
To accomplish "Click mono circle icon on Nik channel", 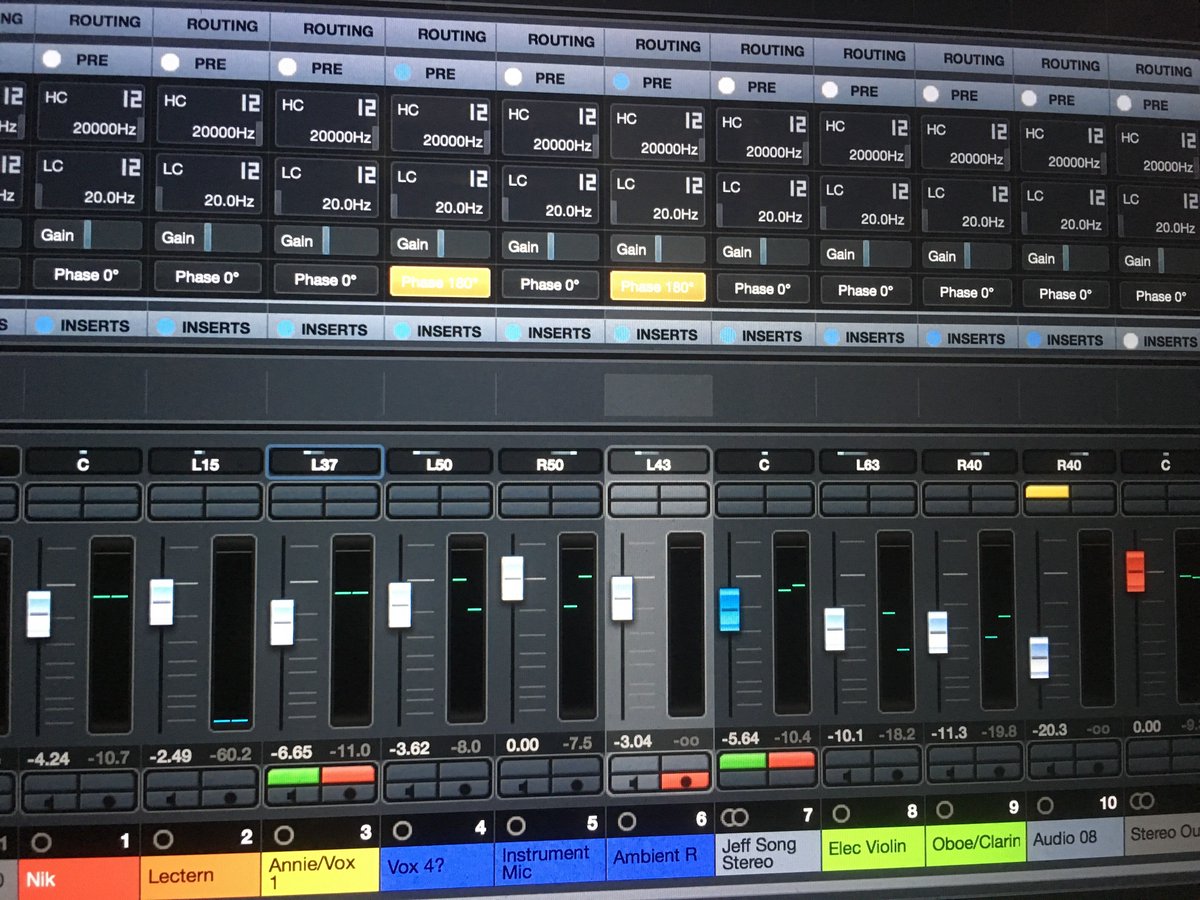I will (41, 842).
